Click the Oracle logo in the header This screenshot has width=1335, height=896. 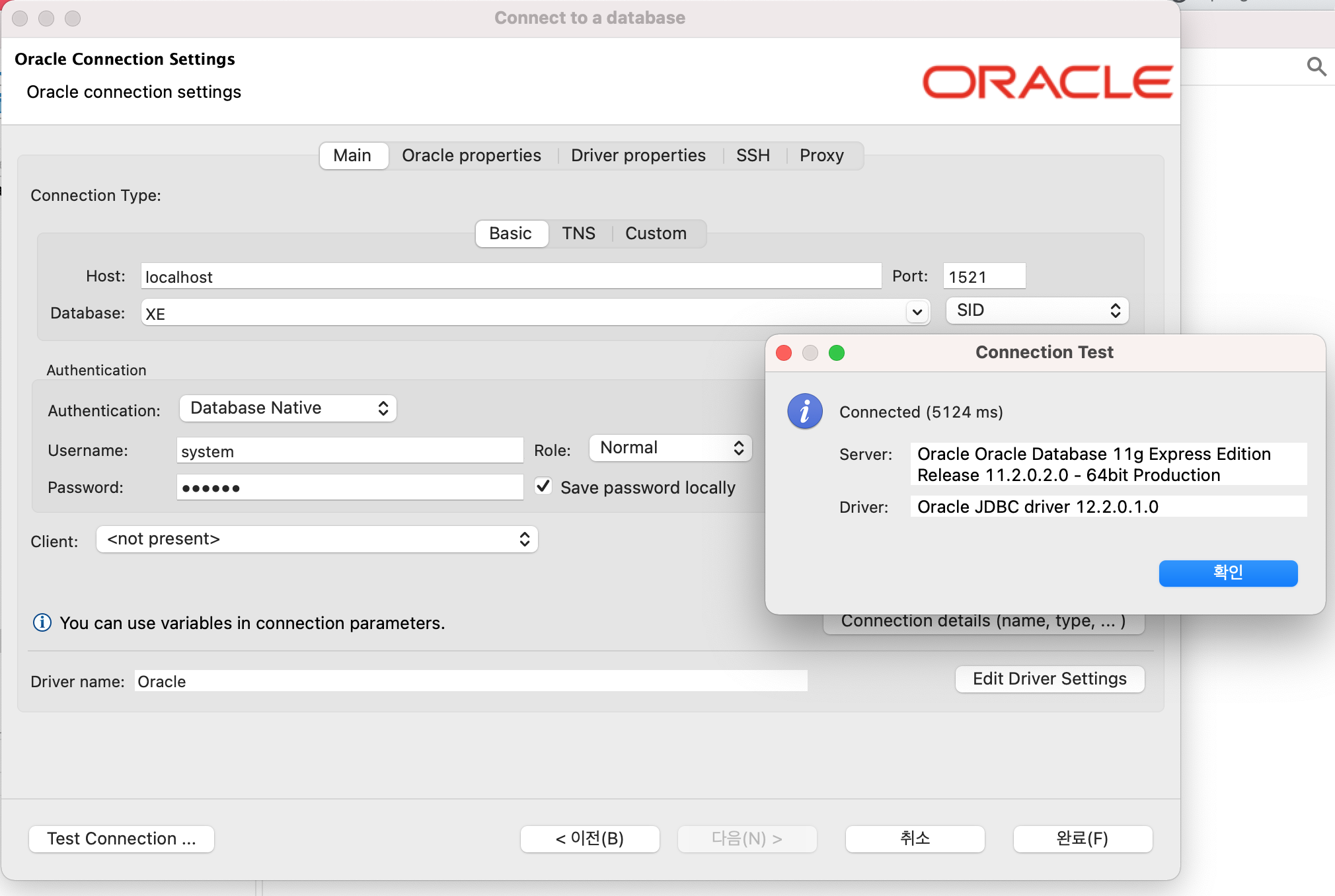click(1048, 82)
